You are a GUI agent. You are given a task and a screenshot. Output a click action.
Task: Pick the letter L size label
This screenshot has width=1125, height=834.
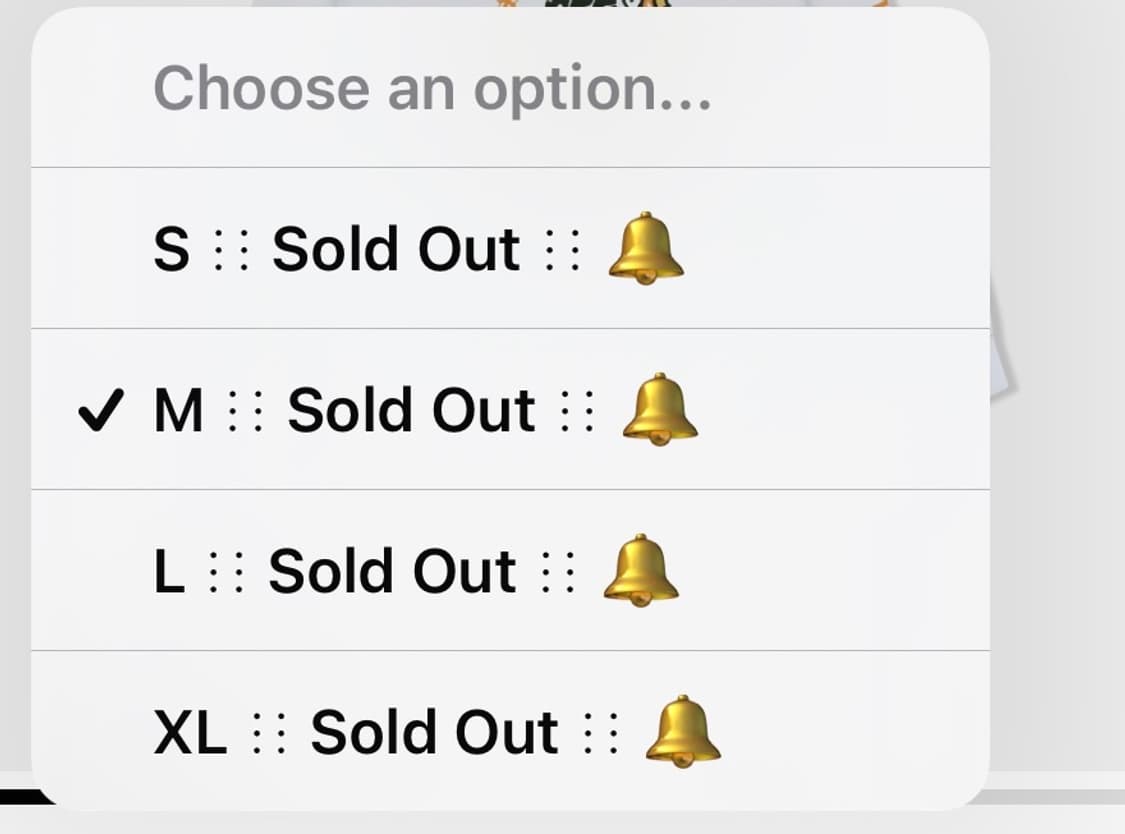click(x=169, y=572)
